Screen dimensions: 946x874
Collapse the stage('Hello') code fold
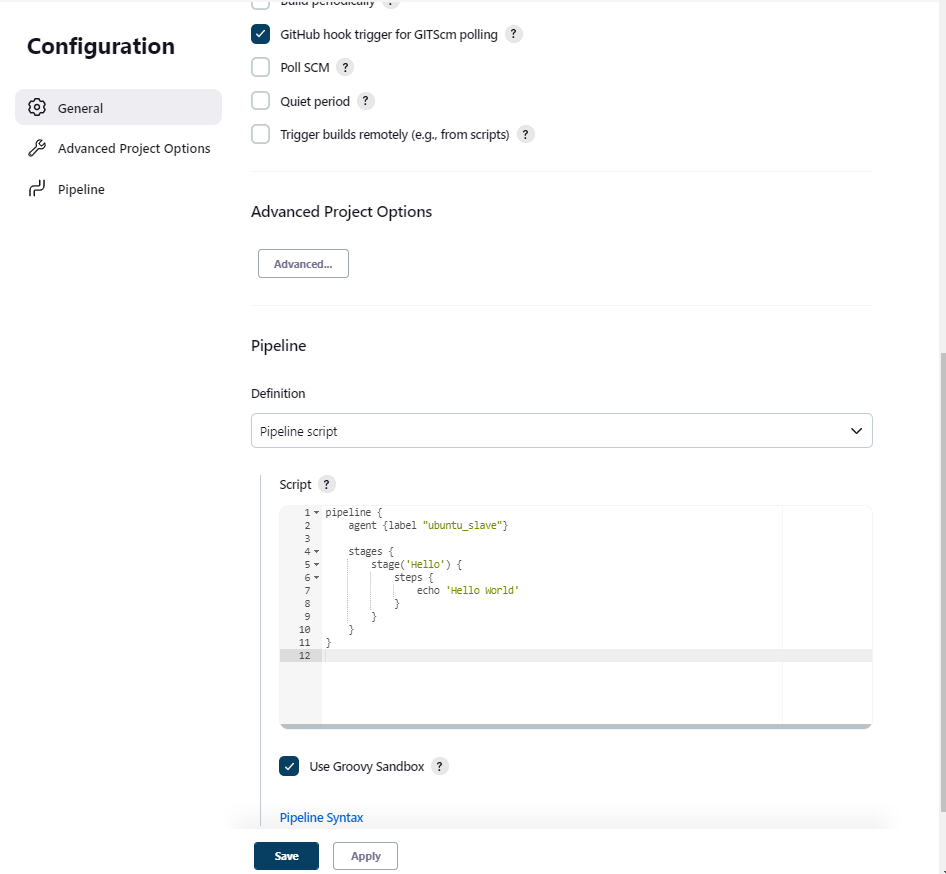[315, 564]
